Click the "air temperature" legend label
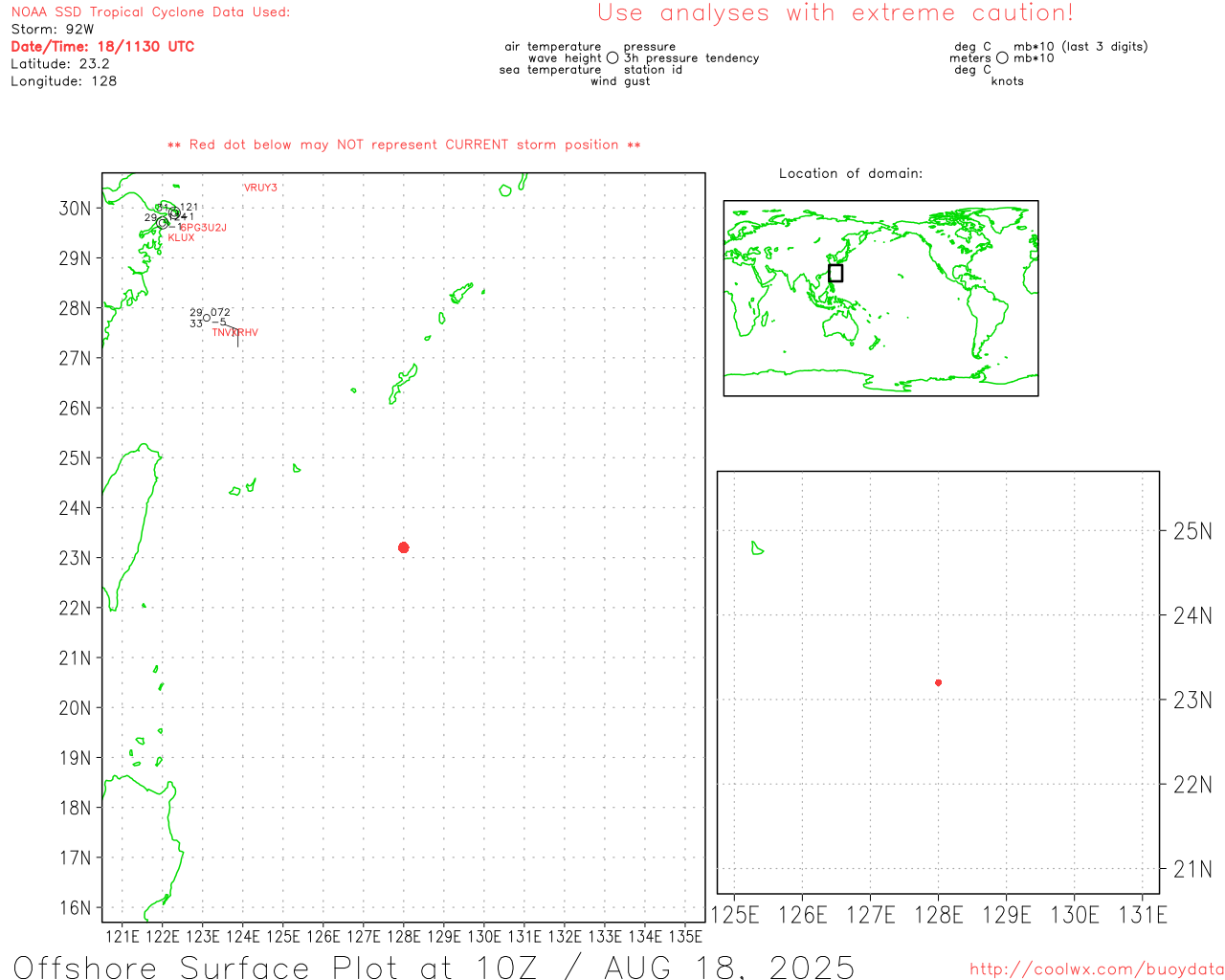The image size is (1225, 980). click(x=553, y=47)
